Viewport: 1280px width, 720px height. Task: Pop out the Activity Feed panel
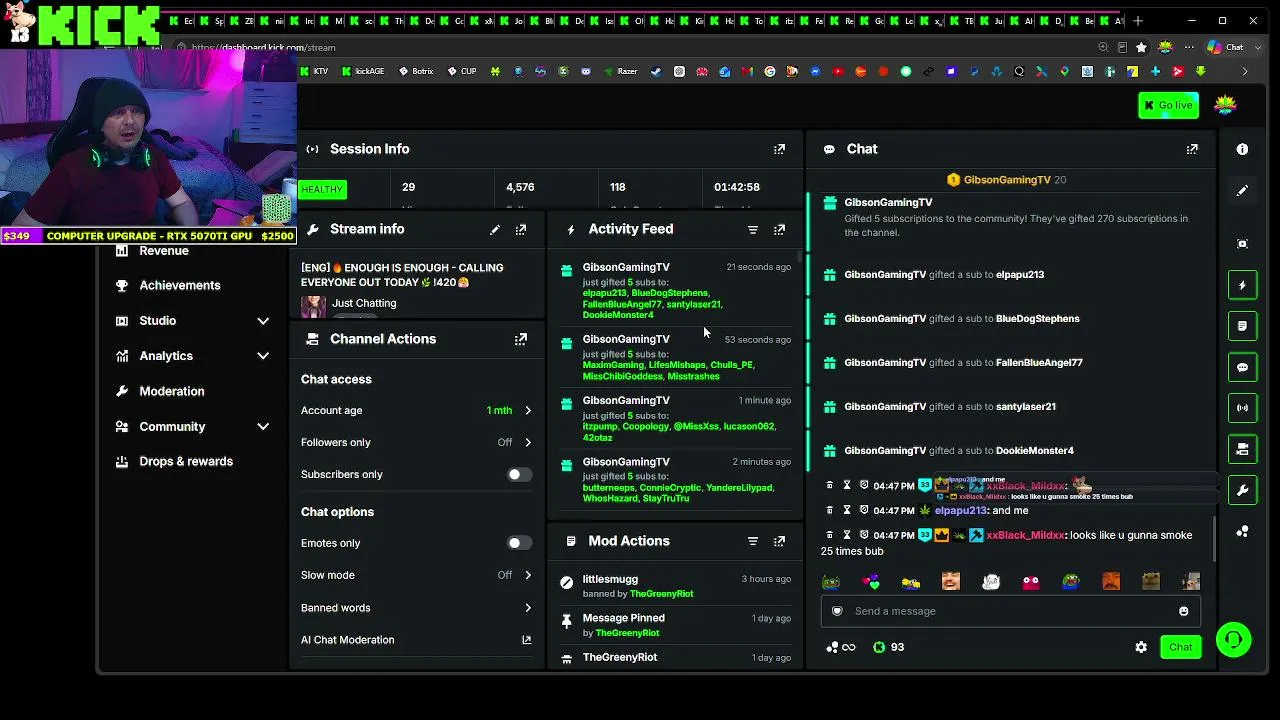(779, 230)
